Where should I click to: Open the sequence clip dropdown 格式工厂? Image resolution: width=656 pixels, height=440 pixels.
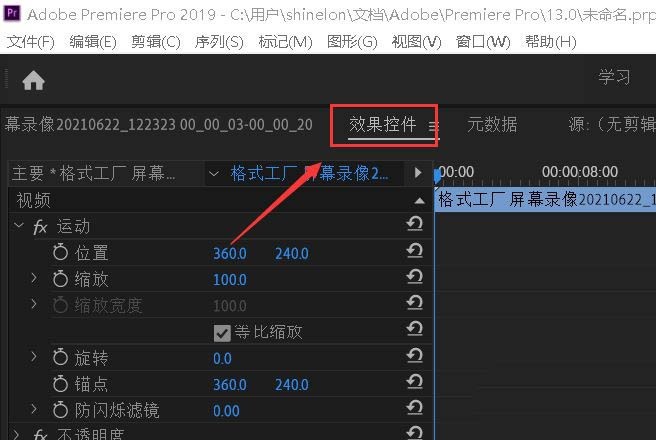pos(214,173)
